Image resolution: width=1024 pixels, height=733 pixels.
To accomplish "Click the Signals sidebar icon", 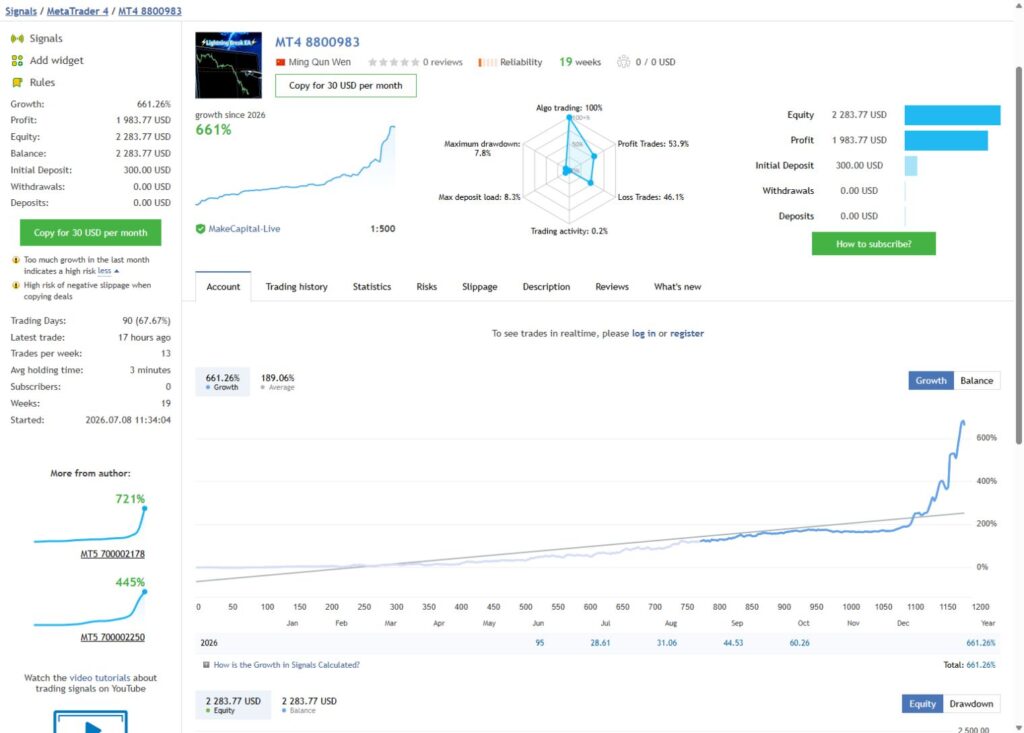I will pyautogui.click(x=17, y=39).
